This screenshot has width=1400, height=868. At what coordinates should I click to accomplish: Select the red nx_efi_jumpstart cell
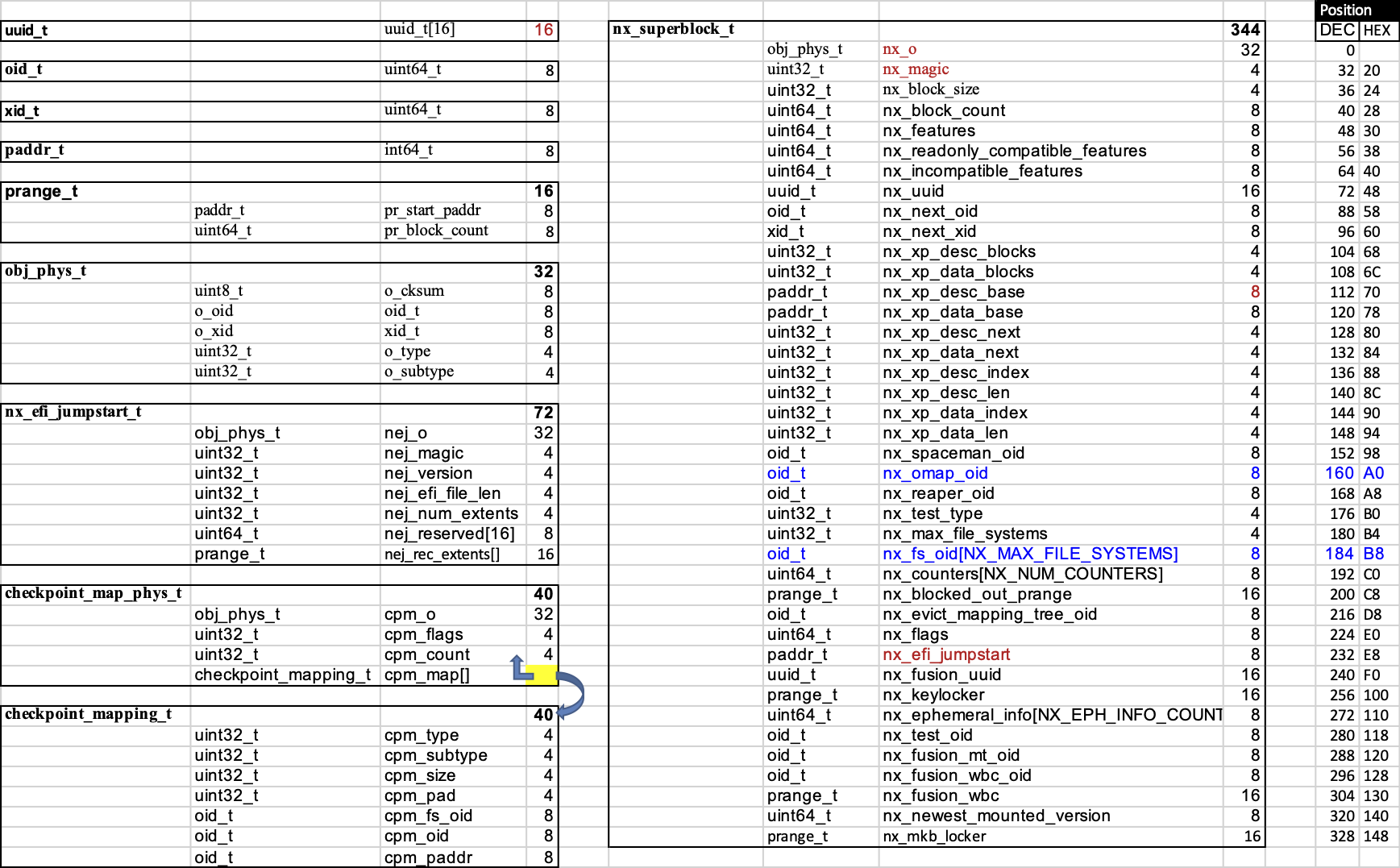pos(1051,654)
